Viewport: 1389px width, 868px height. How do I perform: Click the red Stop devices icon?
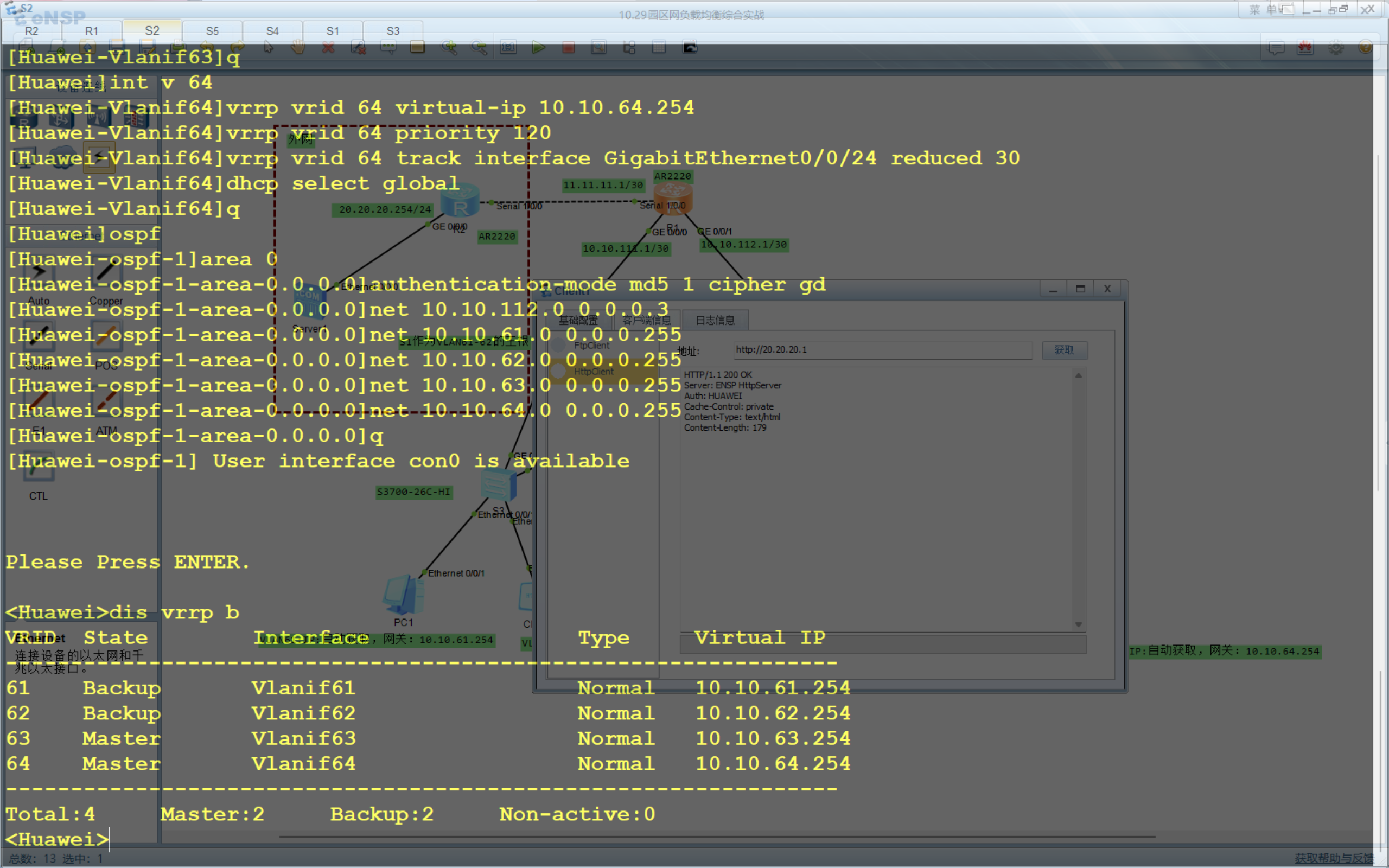[568, 48]
